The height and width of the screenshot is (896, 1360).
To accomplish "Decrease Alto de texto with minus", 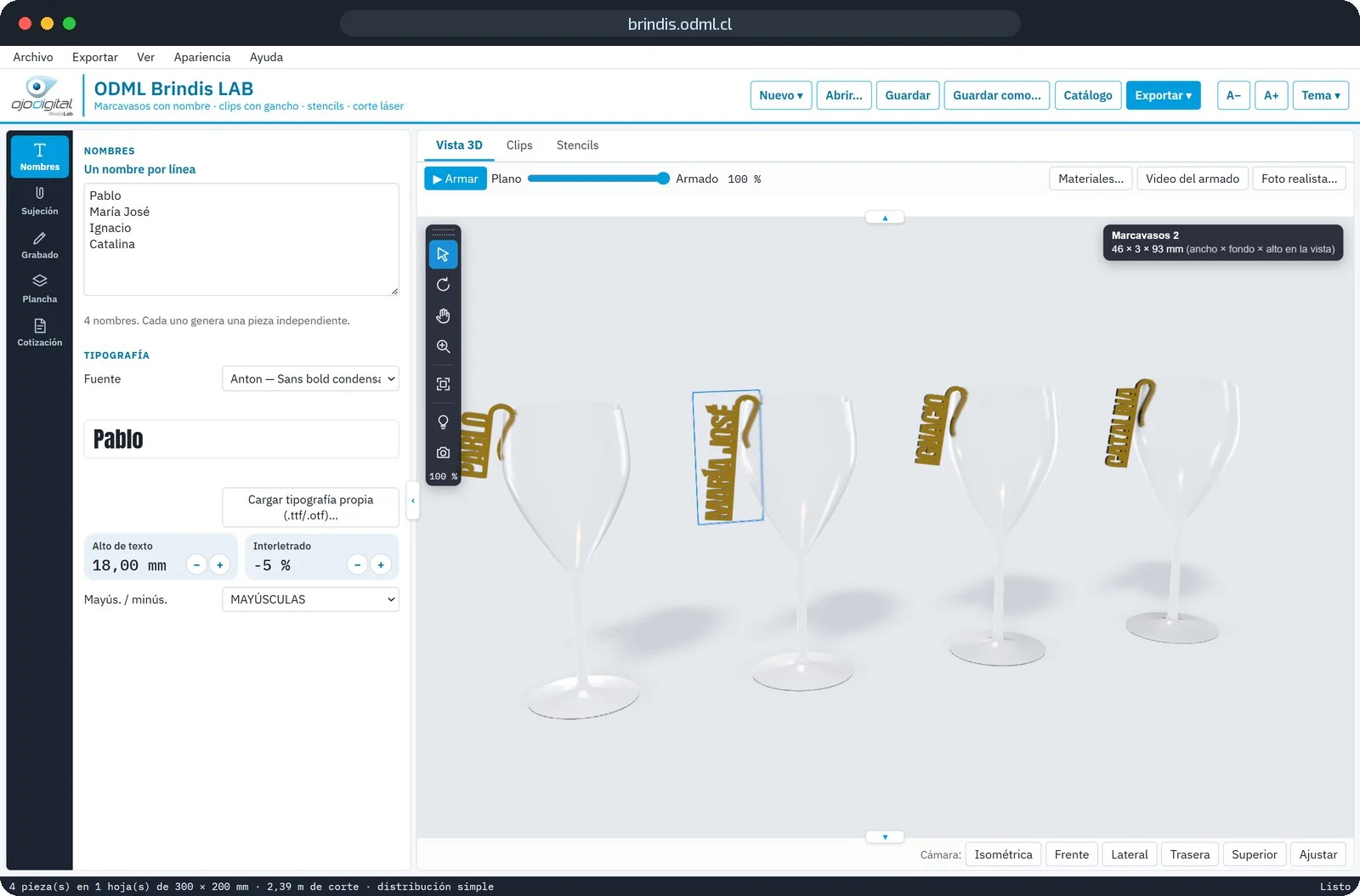I will [x=196, y=565].
